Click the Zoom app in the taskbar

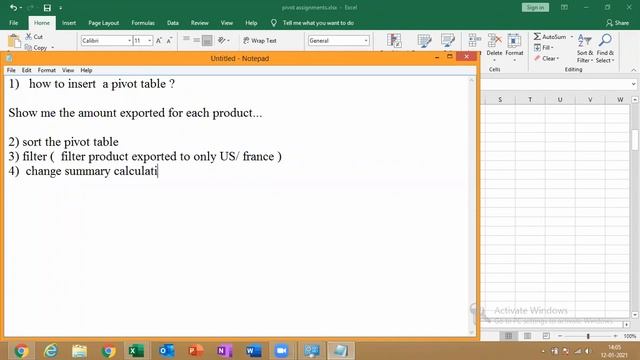(281, 351)
